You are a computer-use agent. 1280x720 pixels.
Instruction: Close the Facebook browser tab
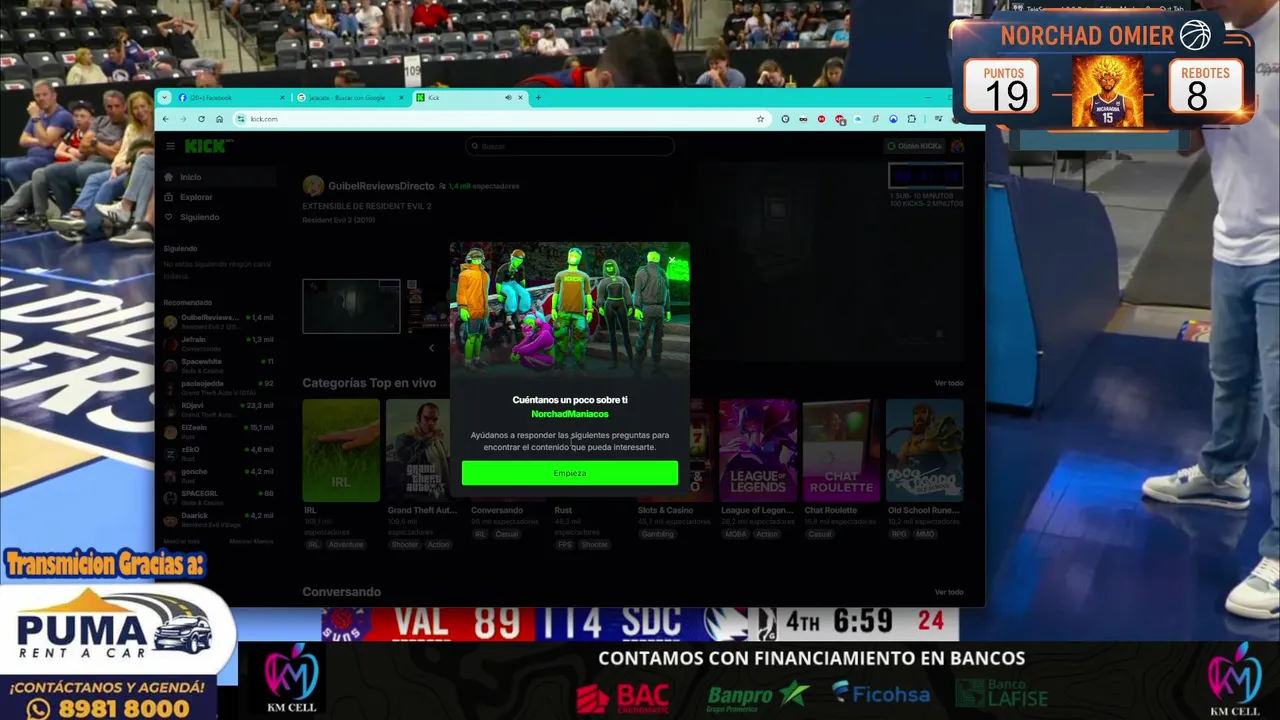283,98
